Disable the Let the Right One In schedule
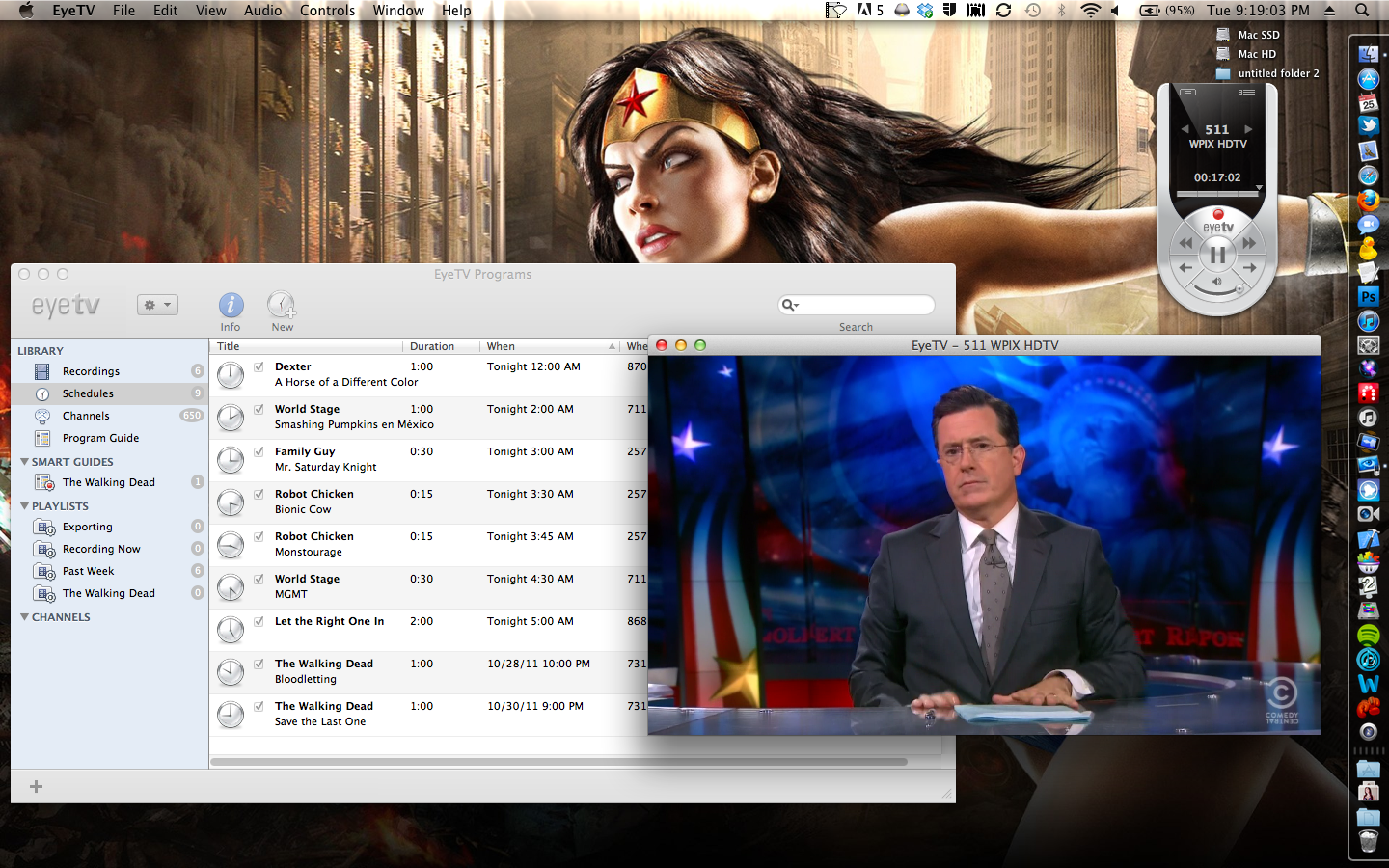Image resolution: width=1389 pixels, height=868 pixels. click(x=259, y=621)
